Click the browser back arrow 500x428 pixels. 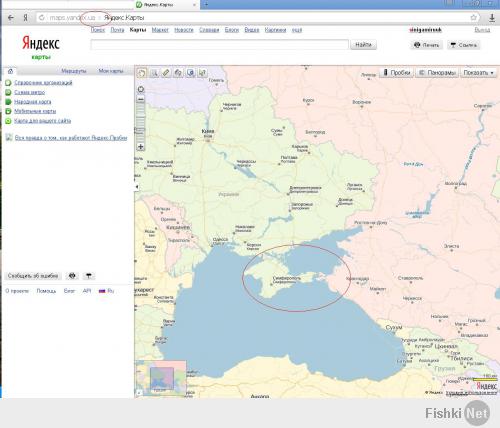11,18
